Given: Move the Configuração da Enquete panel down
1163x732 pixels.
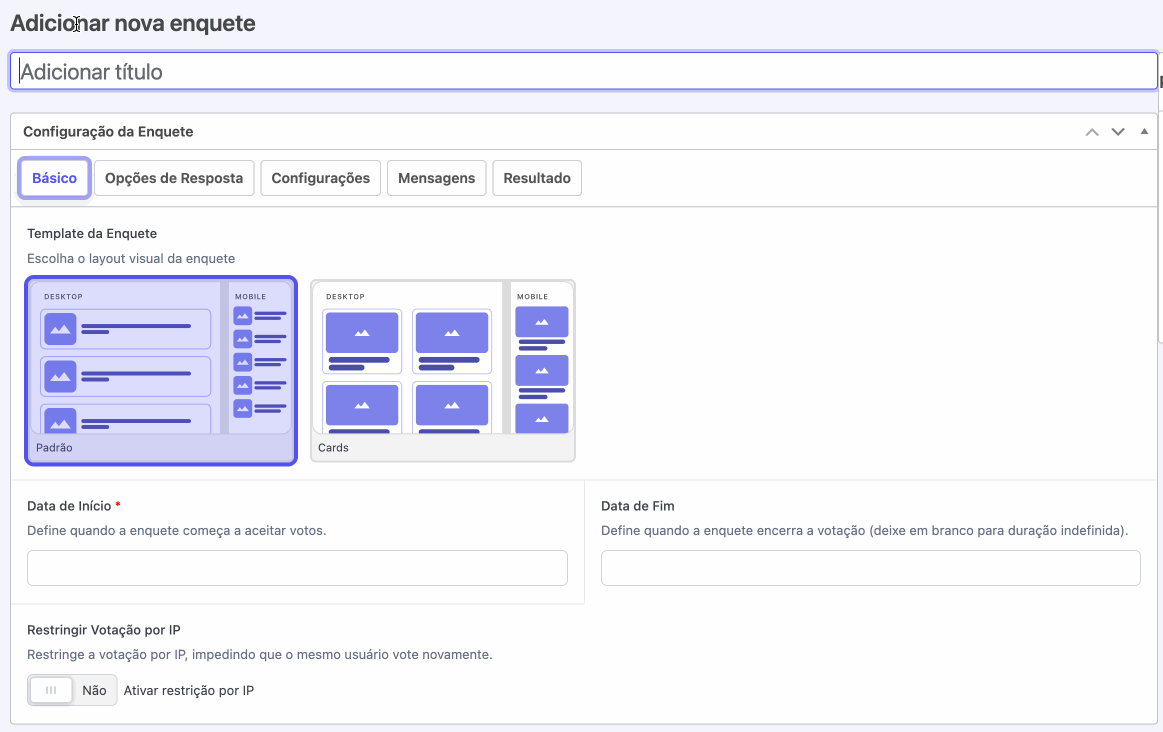Looking at the screenshot, I should [1118, 132].
